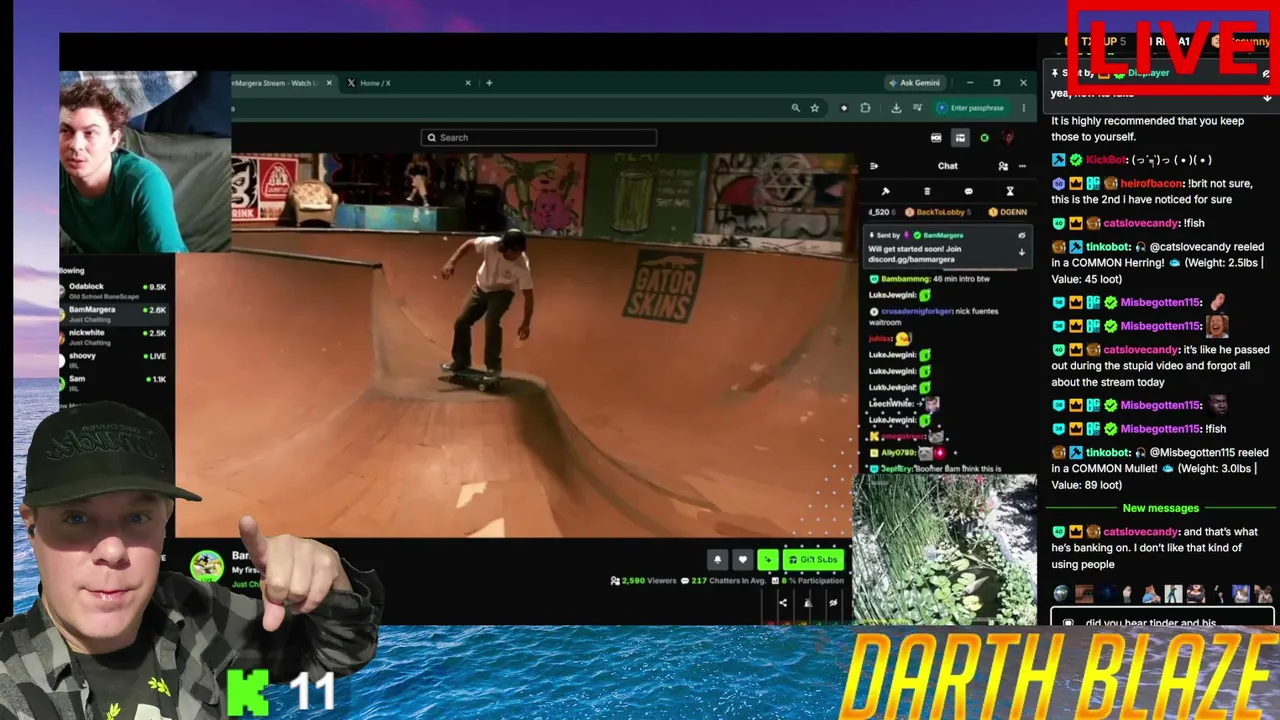1280x720 pixels.
Task: Click the 2,590 Viewers count
Action: pyautogui.click(x=643, y=580)
